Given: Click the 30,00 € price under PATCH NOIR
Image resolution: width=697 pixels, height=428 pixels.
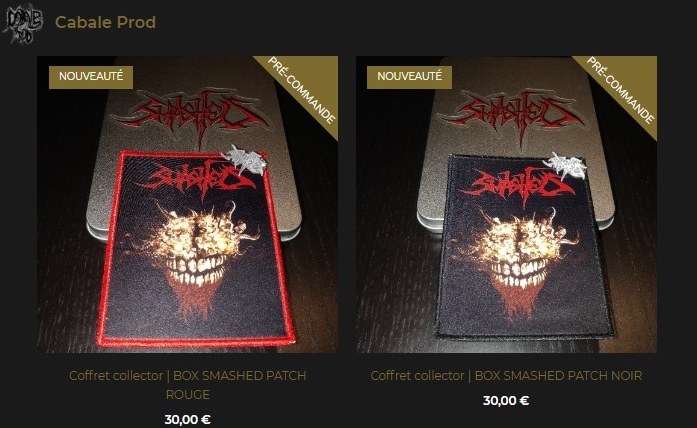Looking at the screenshot, I should pyautogui.click(x=506, y=401).
